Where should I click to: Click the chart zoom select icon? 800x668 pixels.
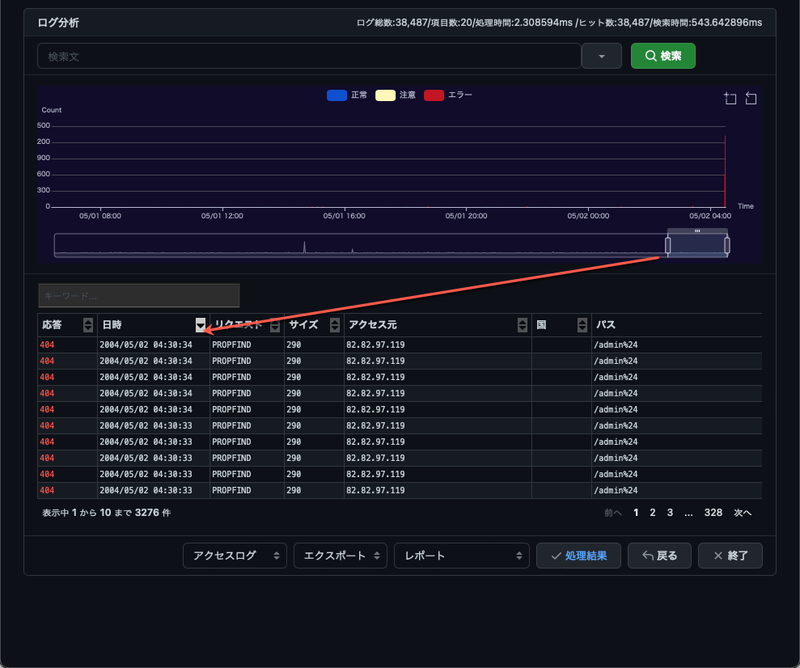730,99
